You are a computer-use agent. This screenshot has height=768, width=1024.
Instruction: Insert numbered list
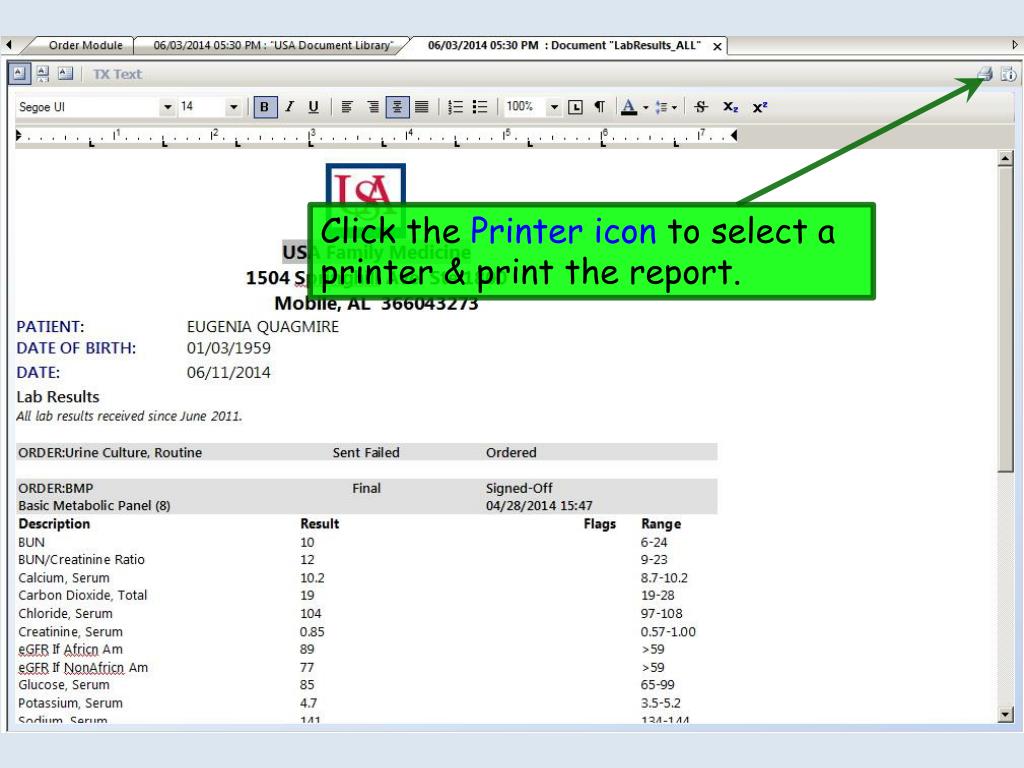455,106
